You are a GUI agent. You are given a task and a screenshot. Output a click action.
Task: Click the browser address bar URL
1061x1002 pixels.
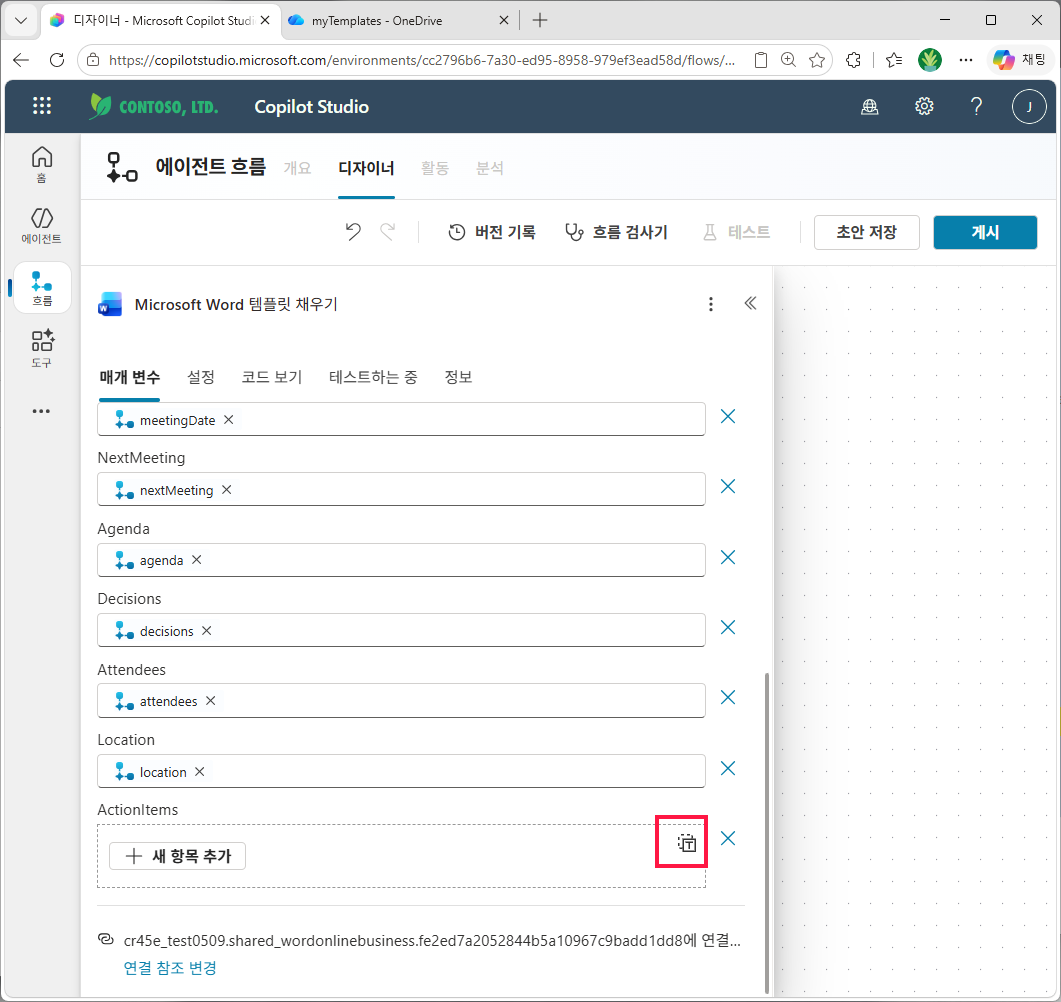pyautogui.click(x=422, y=60)
